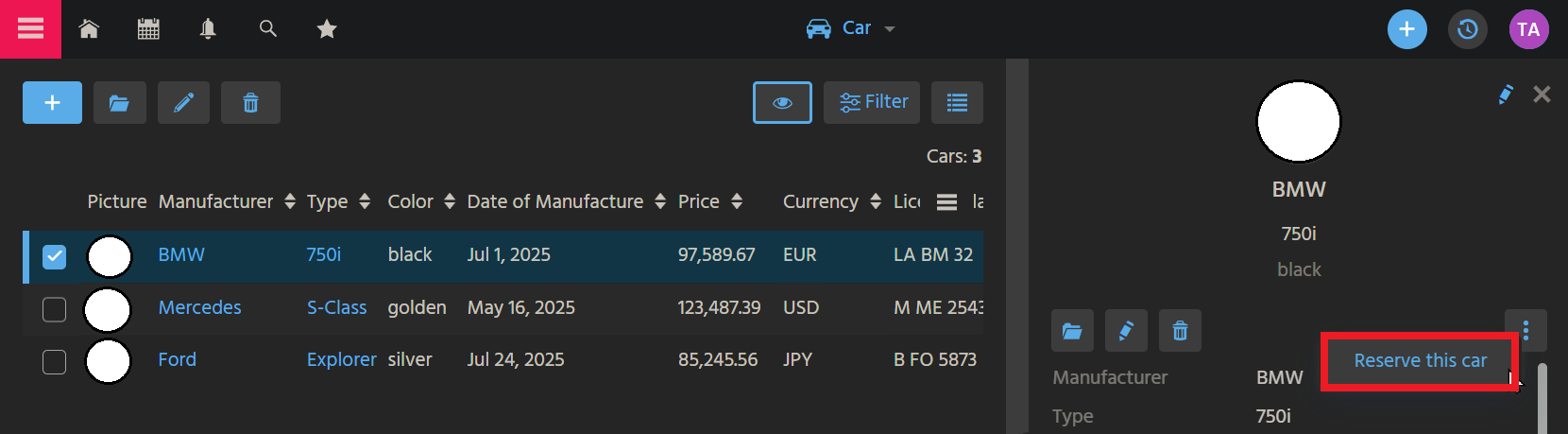1568x434 pixels.
Task: Click the search magnifier icon
Action: click(268, 29)
